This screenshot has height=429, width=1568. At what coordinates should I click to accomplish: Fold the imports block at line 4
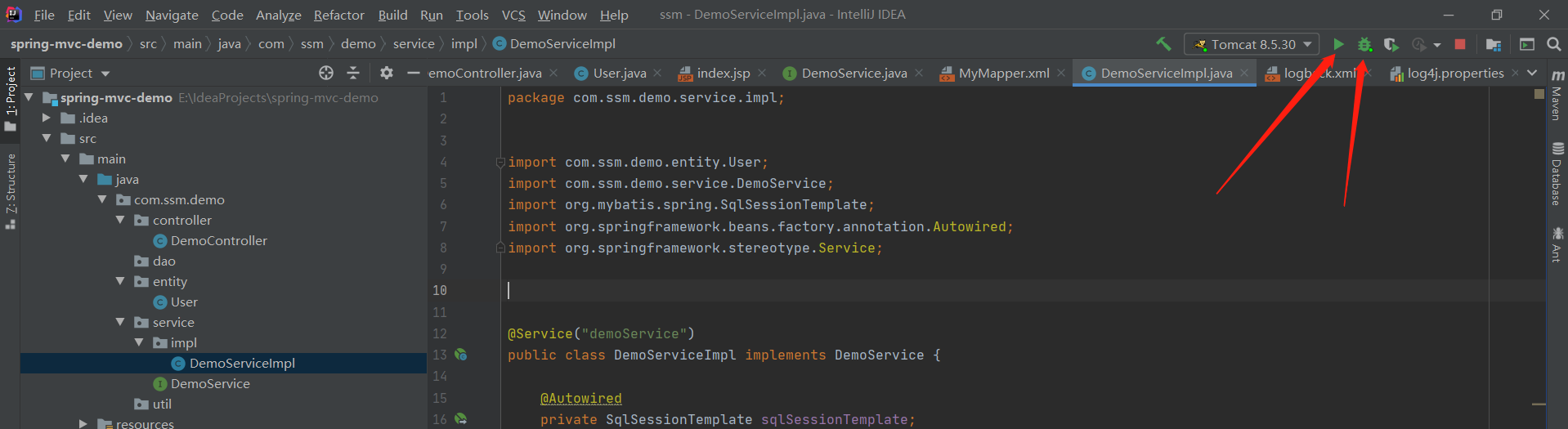click(500, 163)
